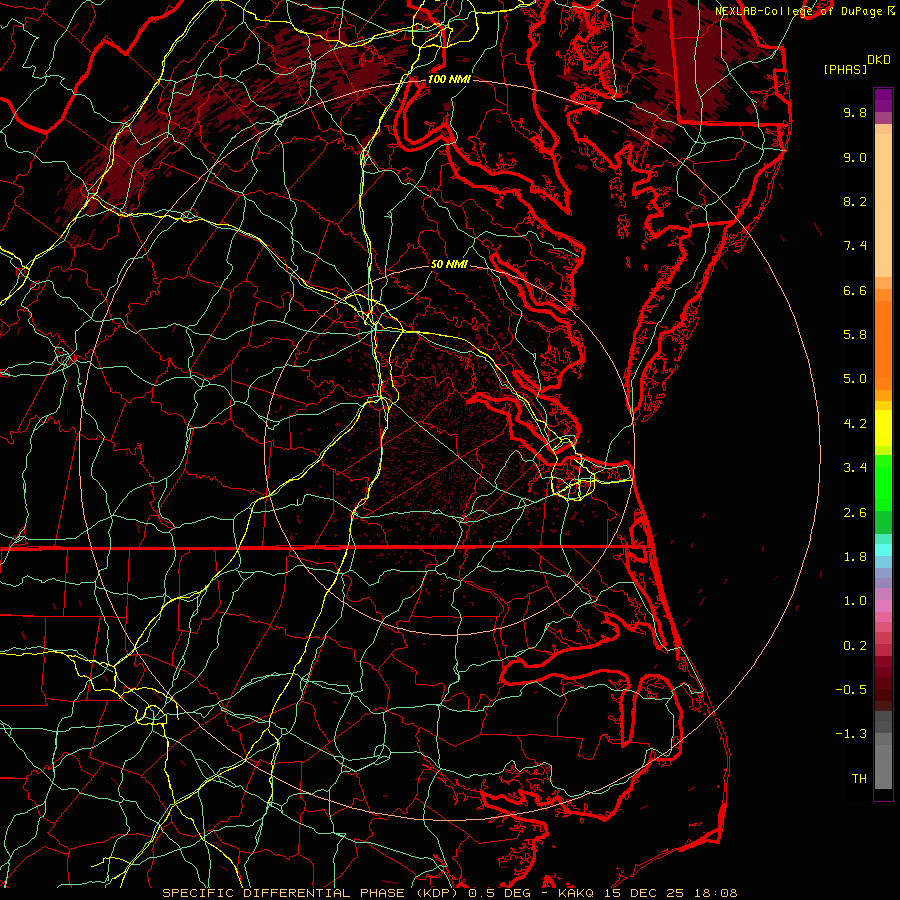The image size is (900, 900).
Task: Click the 3.4 scale value
Action: [x=855, y=468]
